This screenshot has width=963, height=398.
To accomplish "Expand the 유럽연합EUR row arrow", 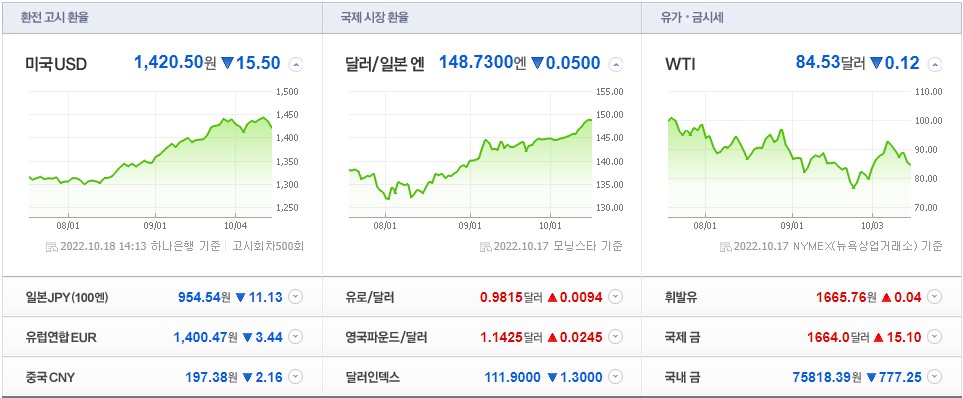I will 295,337.
